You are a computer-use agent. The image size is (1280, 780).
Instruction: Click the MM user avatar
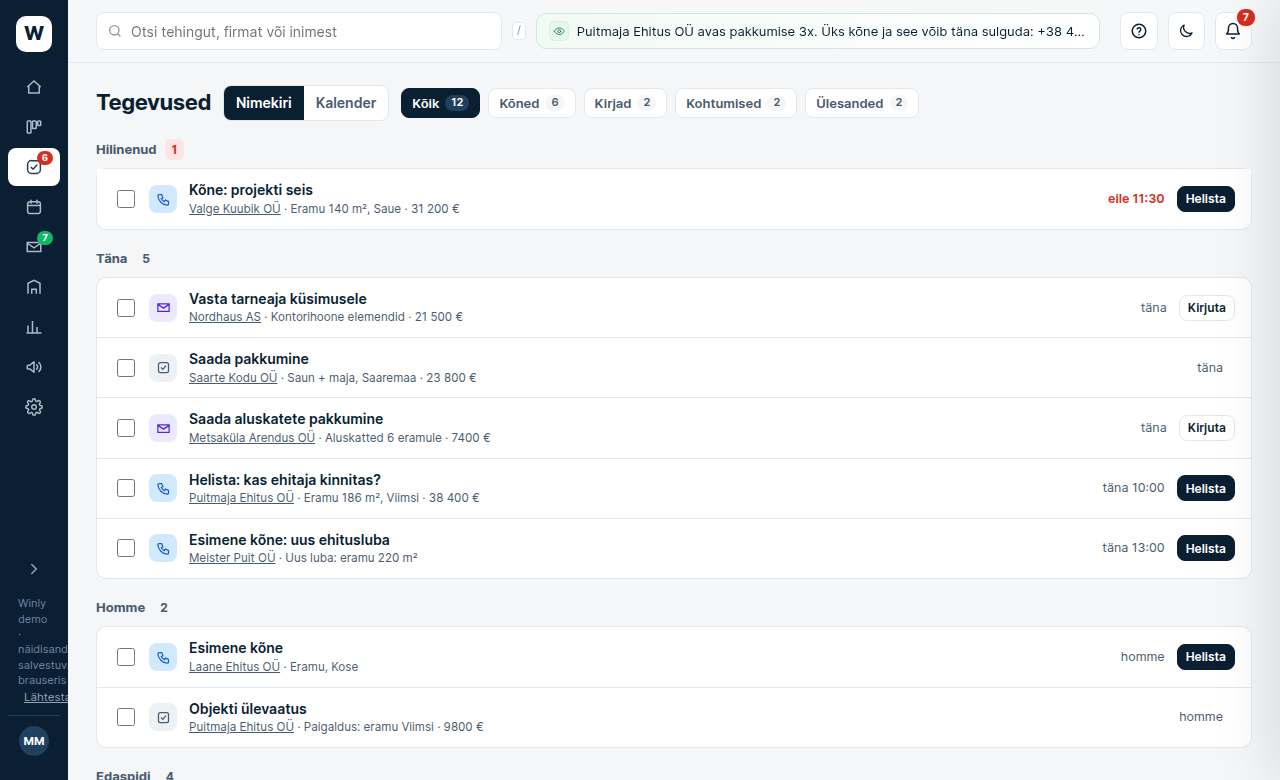pos(34,741)
